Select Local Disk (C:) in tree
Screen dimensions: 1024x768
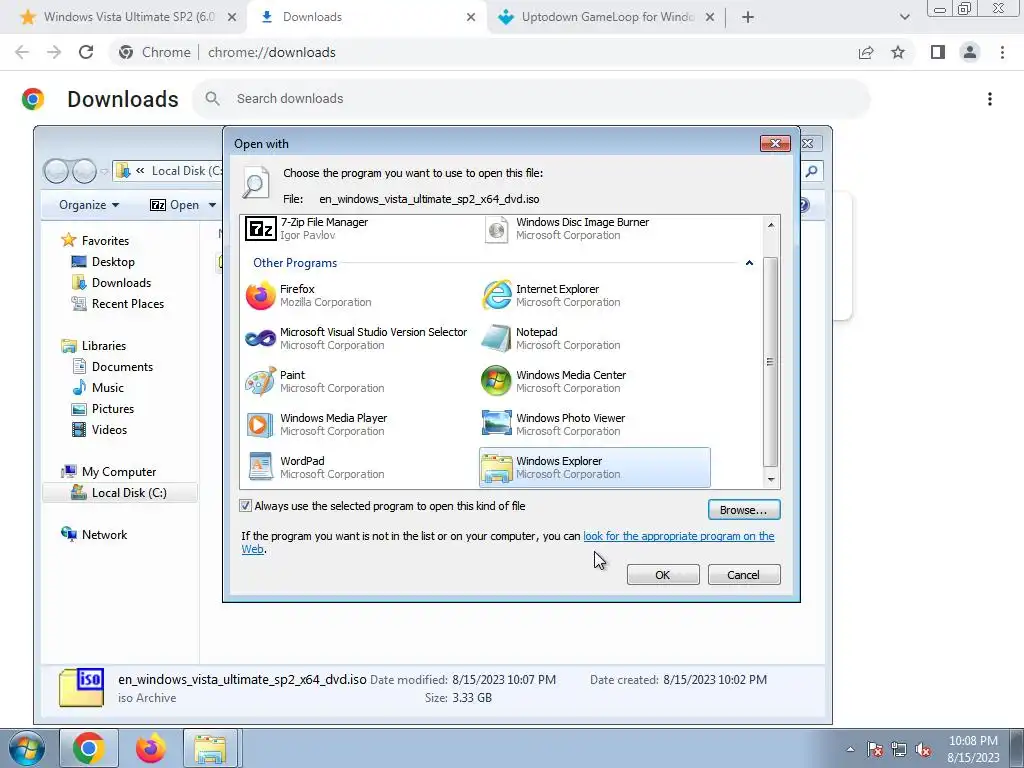coord(120,492)
